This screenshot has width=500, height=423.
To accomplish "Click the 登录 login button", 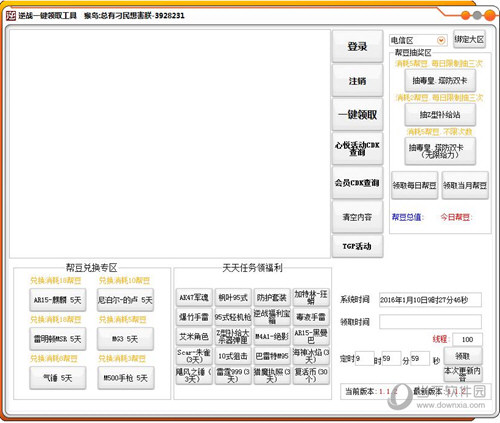I will (357, 46).
